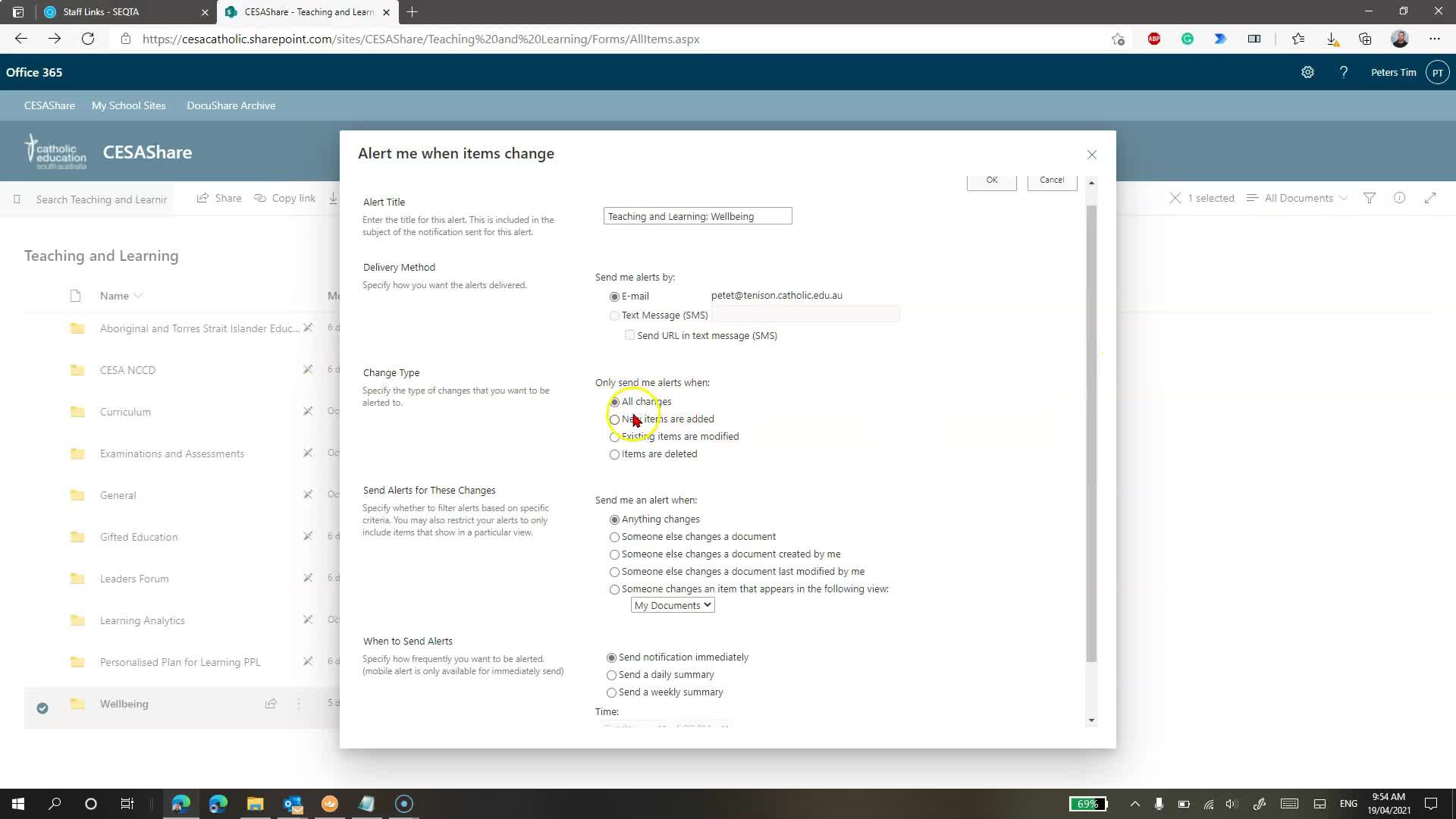Click the Alert Title text field
This screenshot has height=819, width=1456.
[697, 215]
